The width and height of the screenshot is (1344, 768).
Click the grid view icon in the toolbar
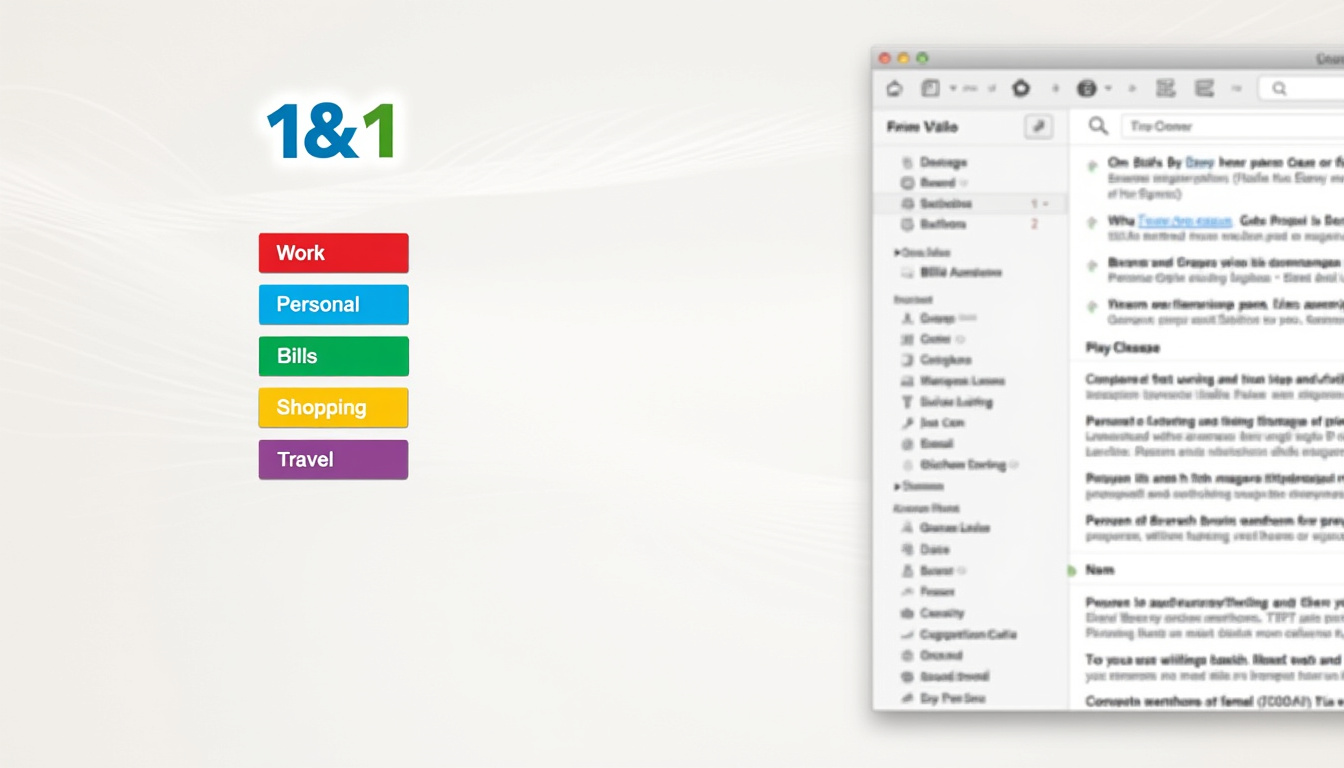pyautogui.click(x=1165, y=89)
